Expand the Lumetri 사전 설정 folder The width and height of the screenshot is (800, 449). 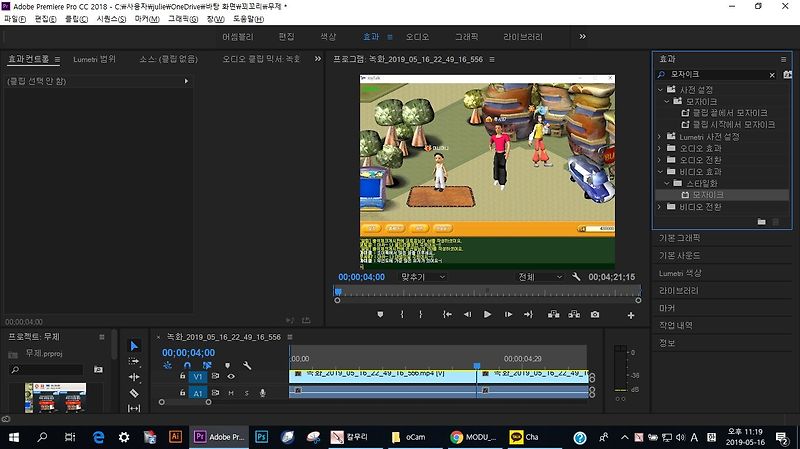(660, 136)
